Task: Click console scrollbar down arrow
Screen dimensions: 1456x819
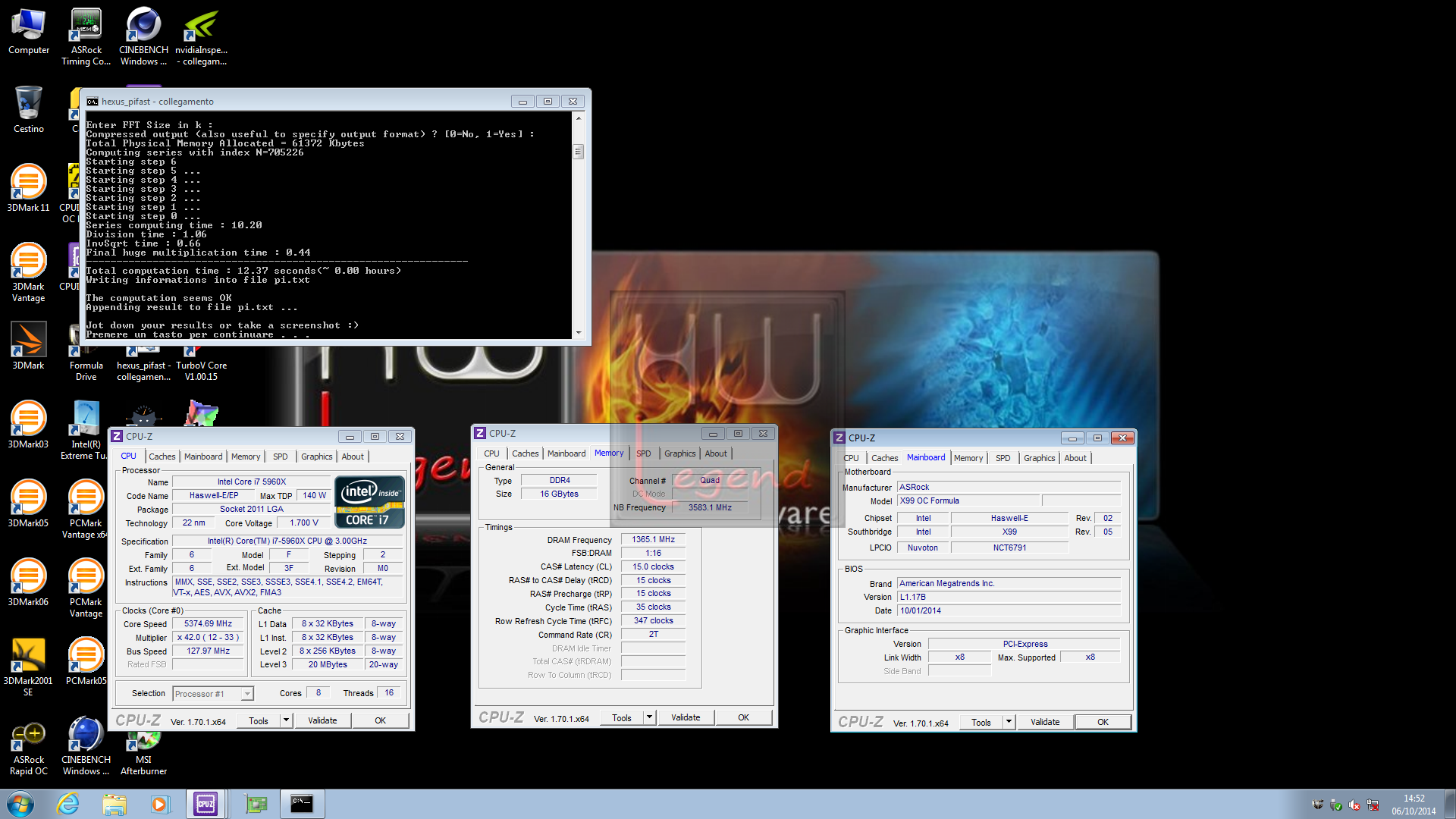Action: tap(579, 333)
